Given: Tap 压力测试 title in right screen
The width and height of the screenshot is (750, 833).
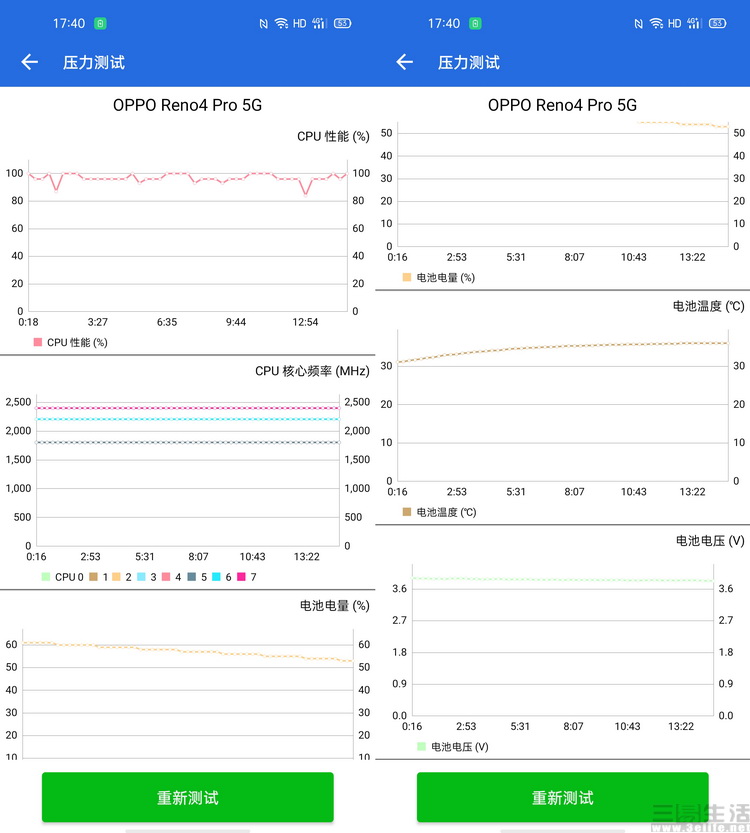Looking at the screenshot, I should point(469,62).
